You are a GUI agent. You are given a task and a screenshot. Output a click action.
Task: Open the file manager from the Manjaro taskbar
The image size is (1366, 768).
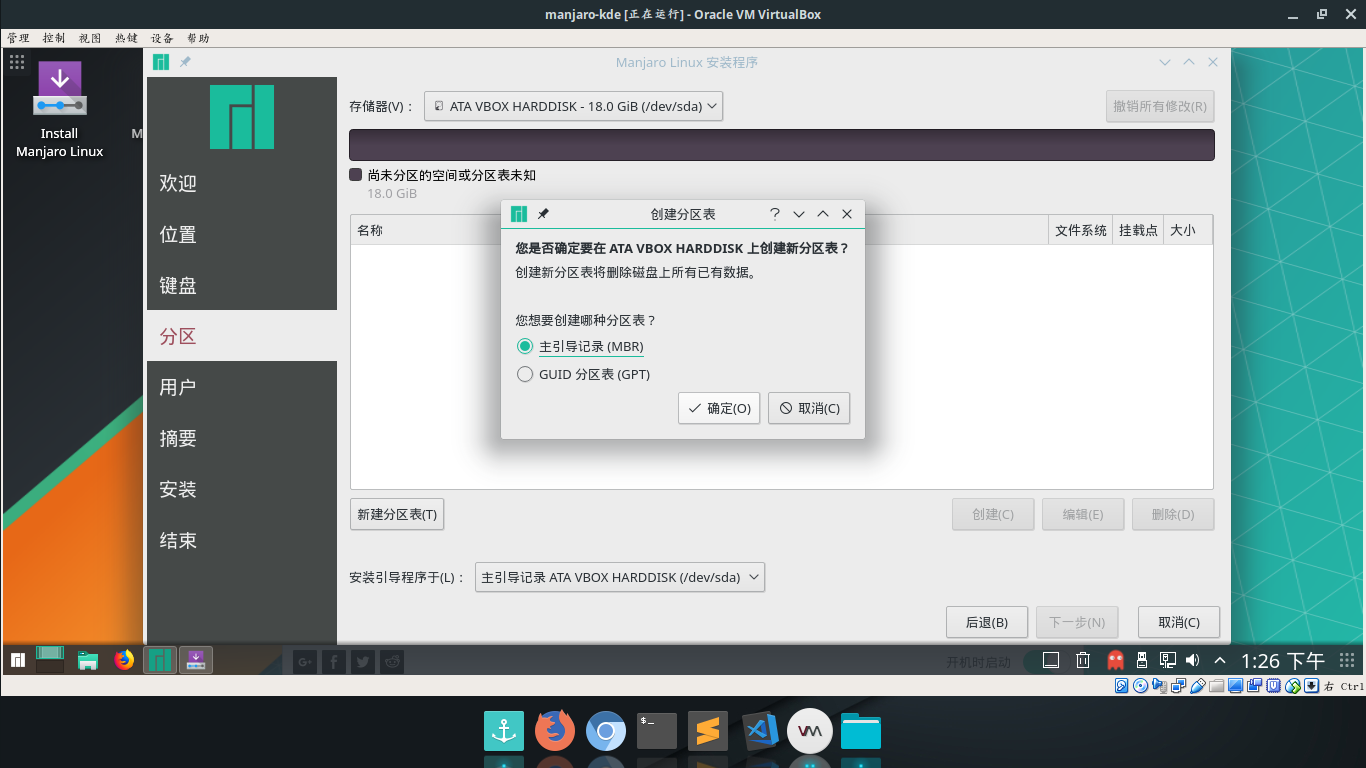coord(88,660)
